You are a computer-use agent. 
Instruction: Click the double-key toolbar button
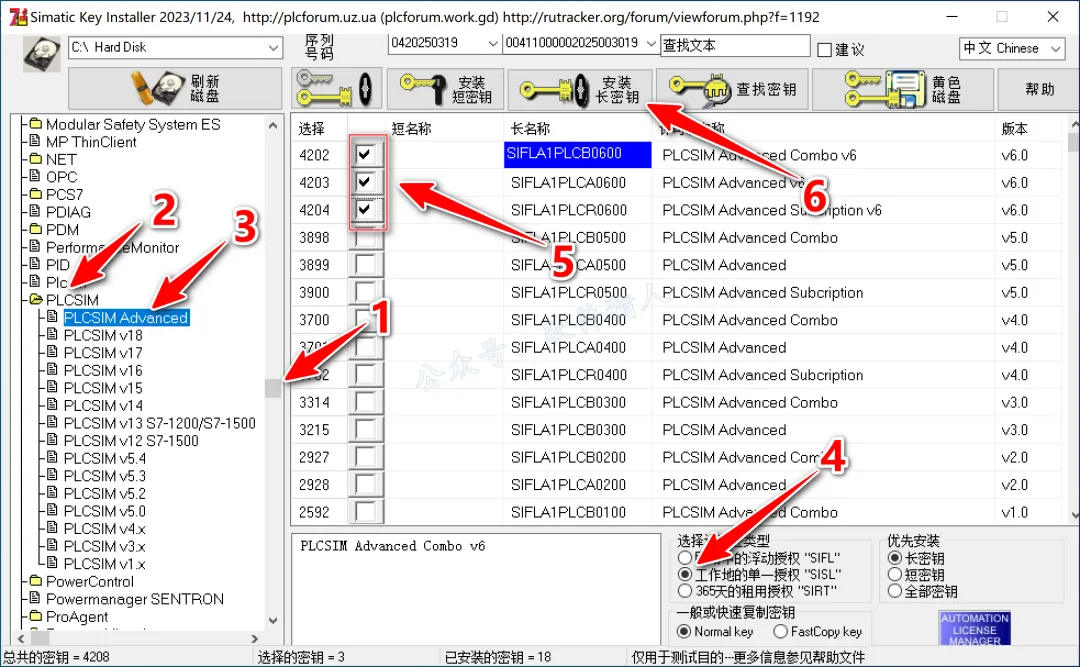(x=336, y=89)
